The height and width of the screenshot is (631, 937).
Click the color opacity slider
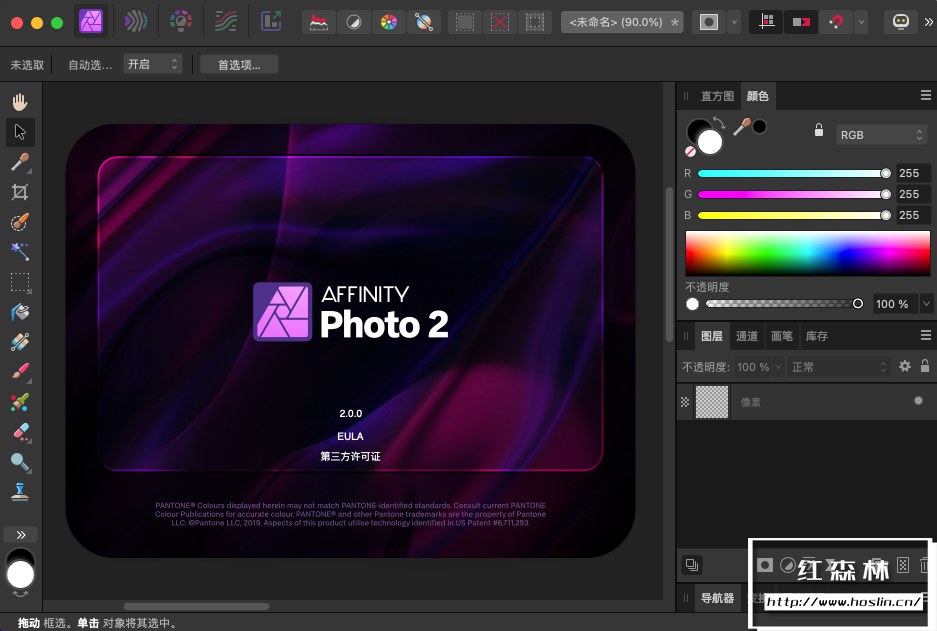click(x=784, y=304)
